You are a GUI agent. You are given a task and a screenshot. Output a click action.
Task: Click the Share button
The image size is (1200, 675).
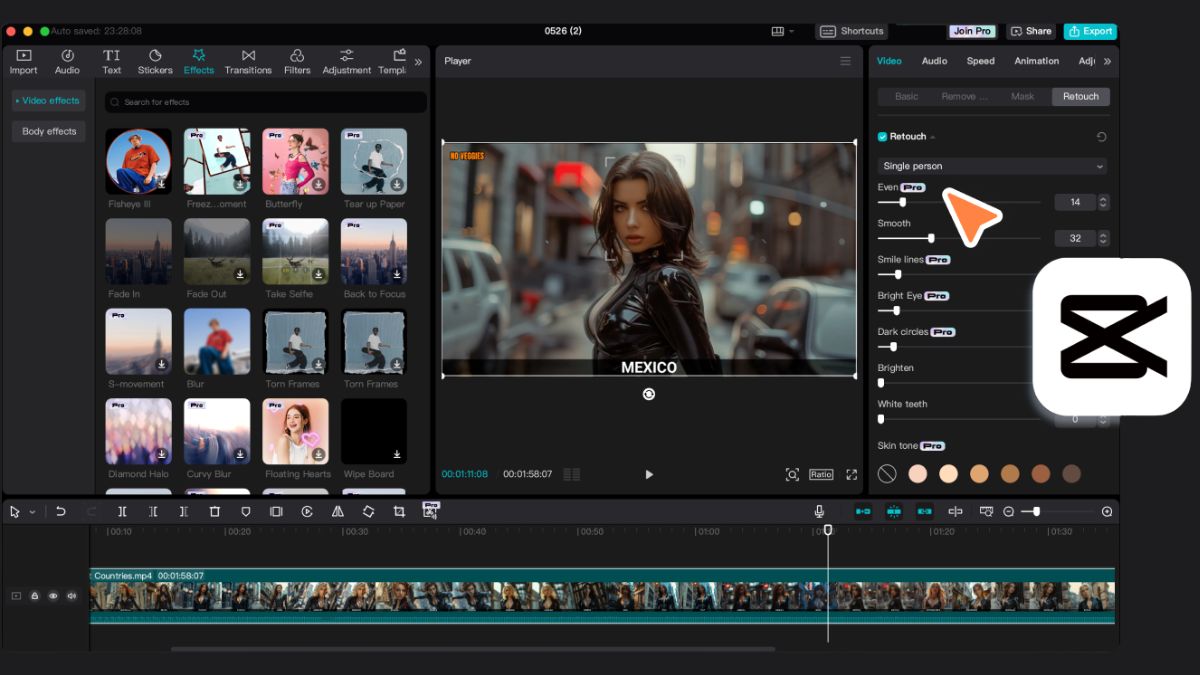pyautogui.click(x=1030, y=31)
